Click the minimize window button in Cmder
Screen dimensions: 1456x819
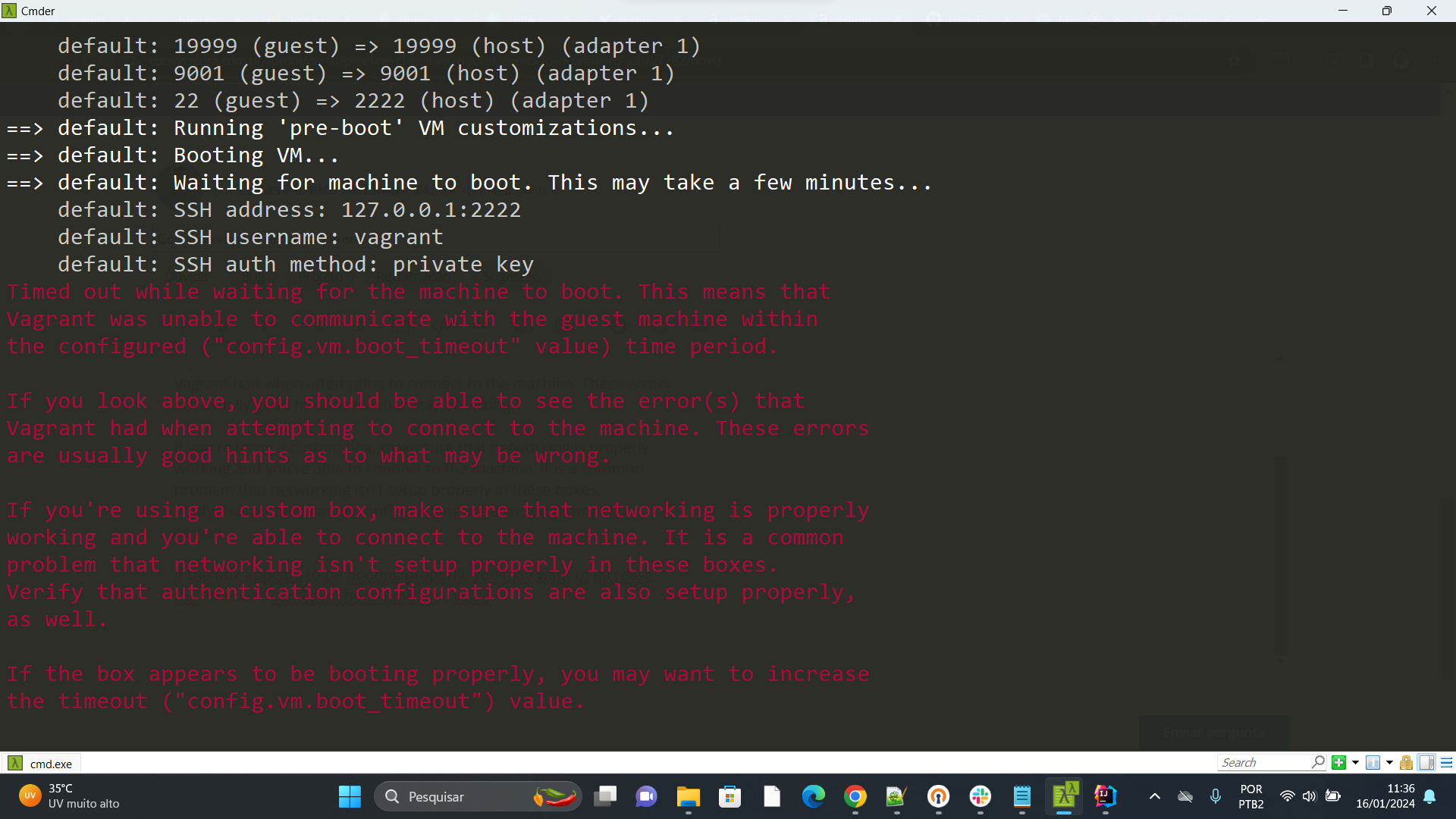tap(1342, 11)
